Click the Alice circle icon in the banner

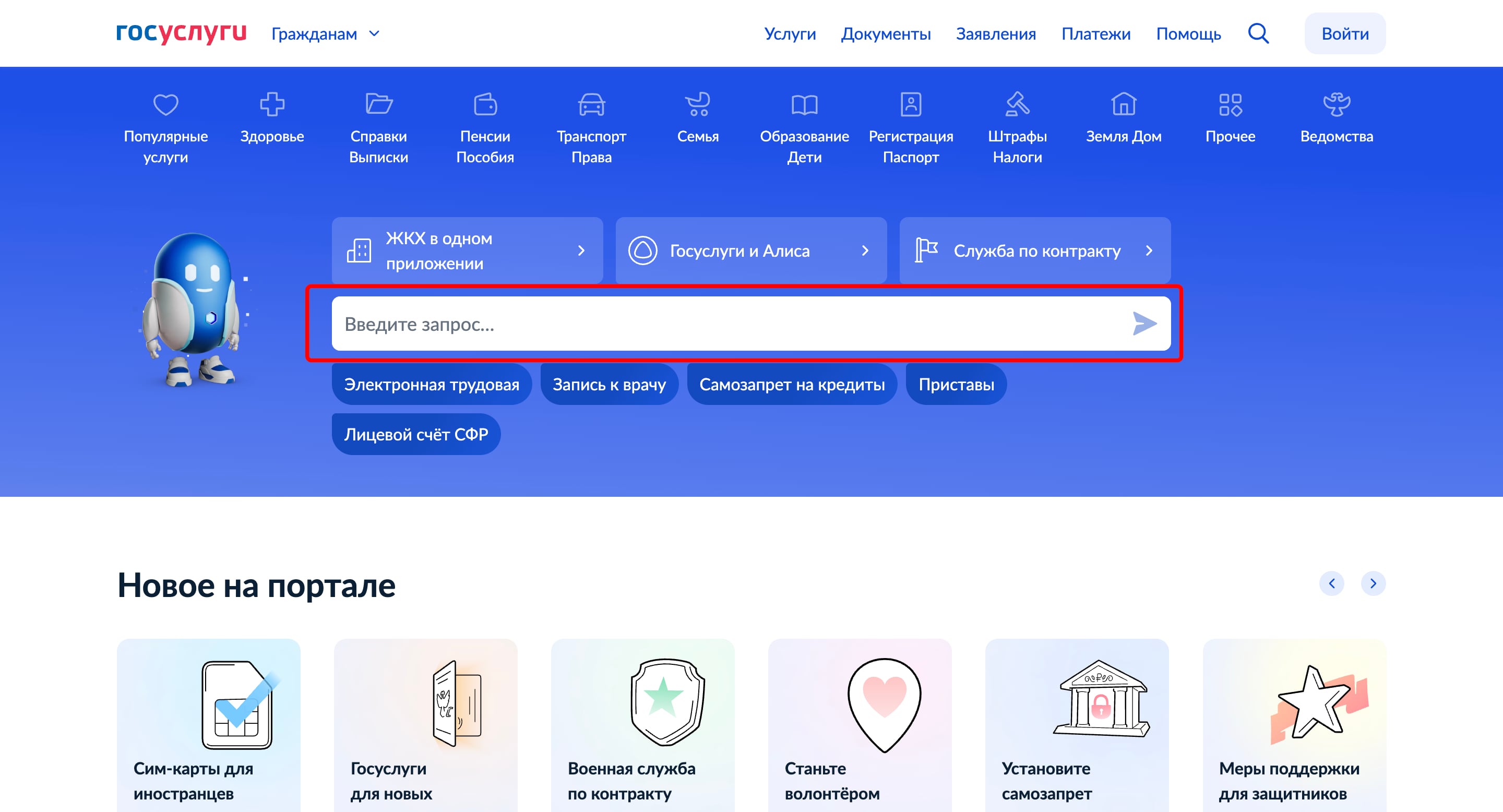(x=642, y=251)
